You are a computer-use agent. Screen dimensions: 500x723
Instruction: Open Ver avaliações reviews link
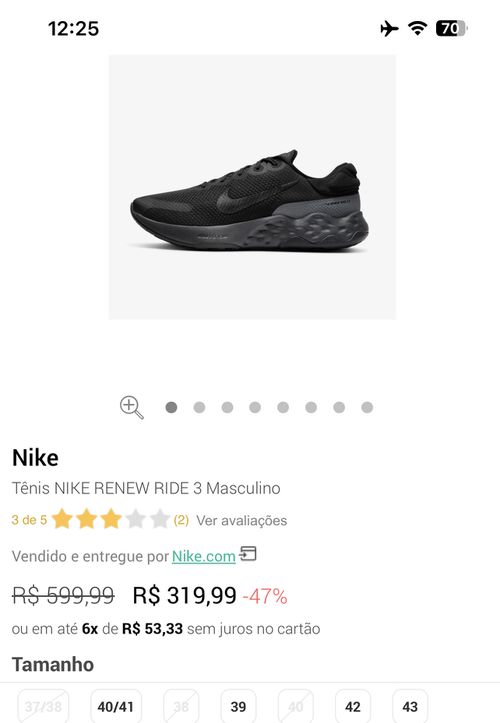(242, 521)
